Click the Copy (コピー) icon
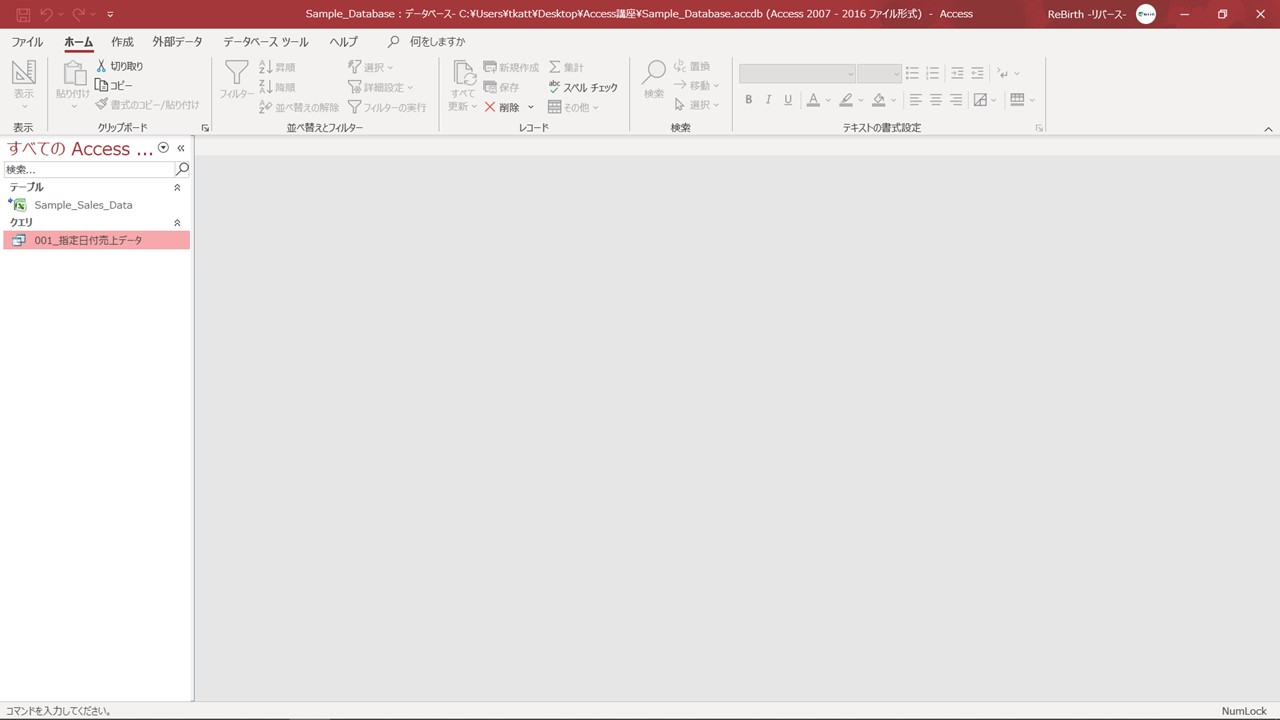The height and width of the screenshot is (720, 1280). [102, 86]
